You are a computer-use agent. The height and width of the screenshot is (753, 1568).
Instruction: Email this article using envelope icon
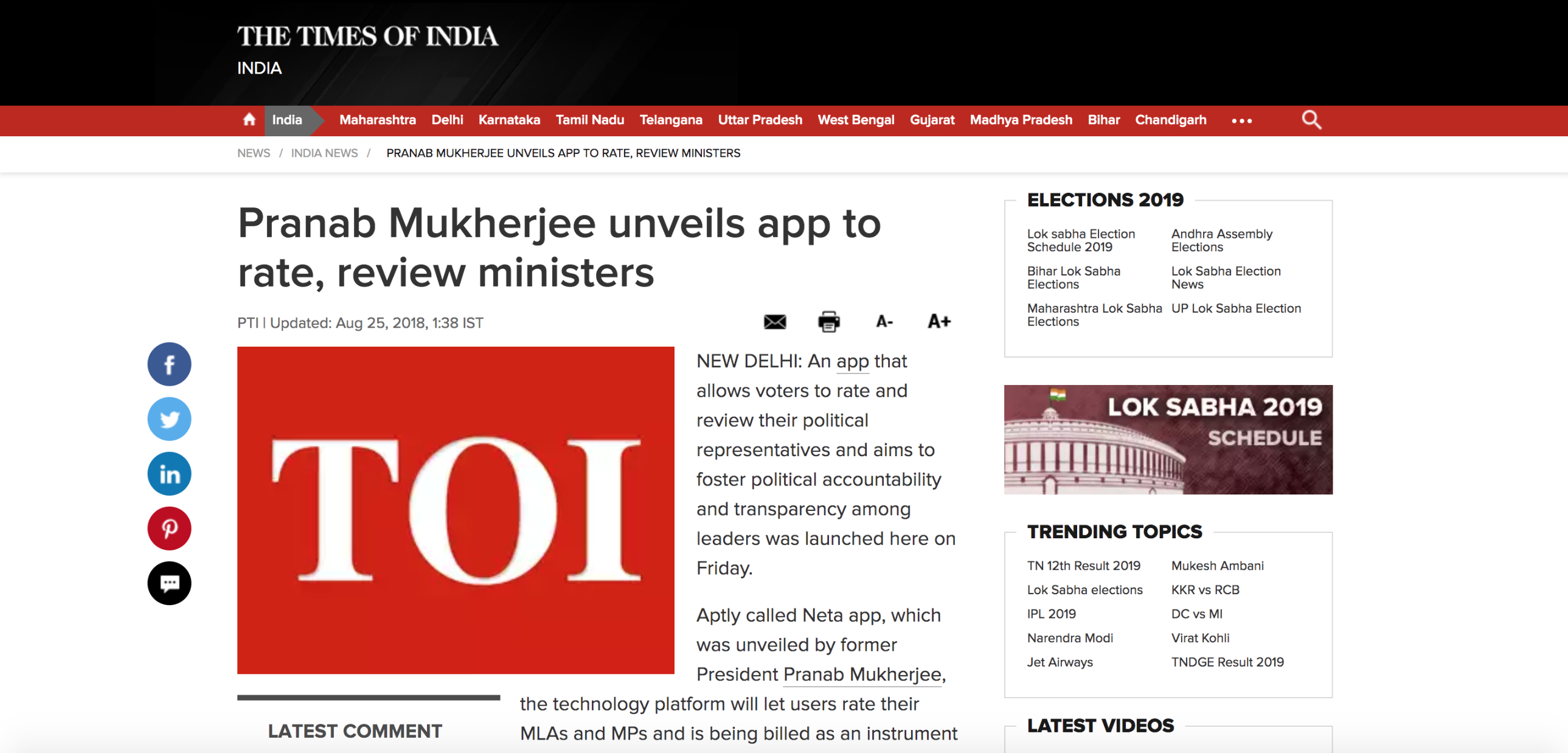click(x=774, y=321)
